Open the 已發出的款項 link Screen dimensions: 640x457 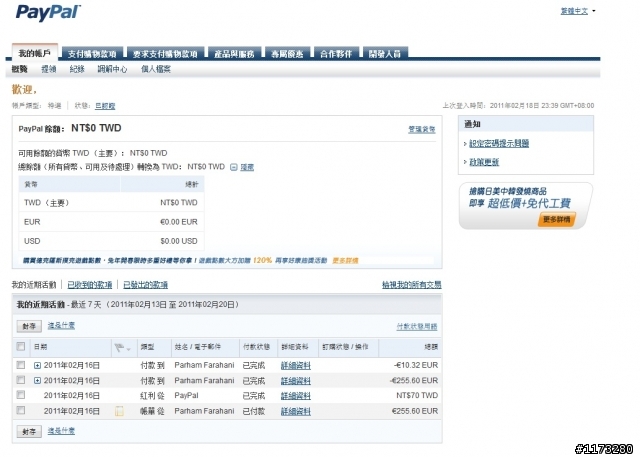click(145, 285)
